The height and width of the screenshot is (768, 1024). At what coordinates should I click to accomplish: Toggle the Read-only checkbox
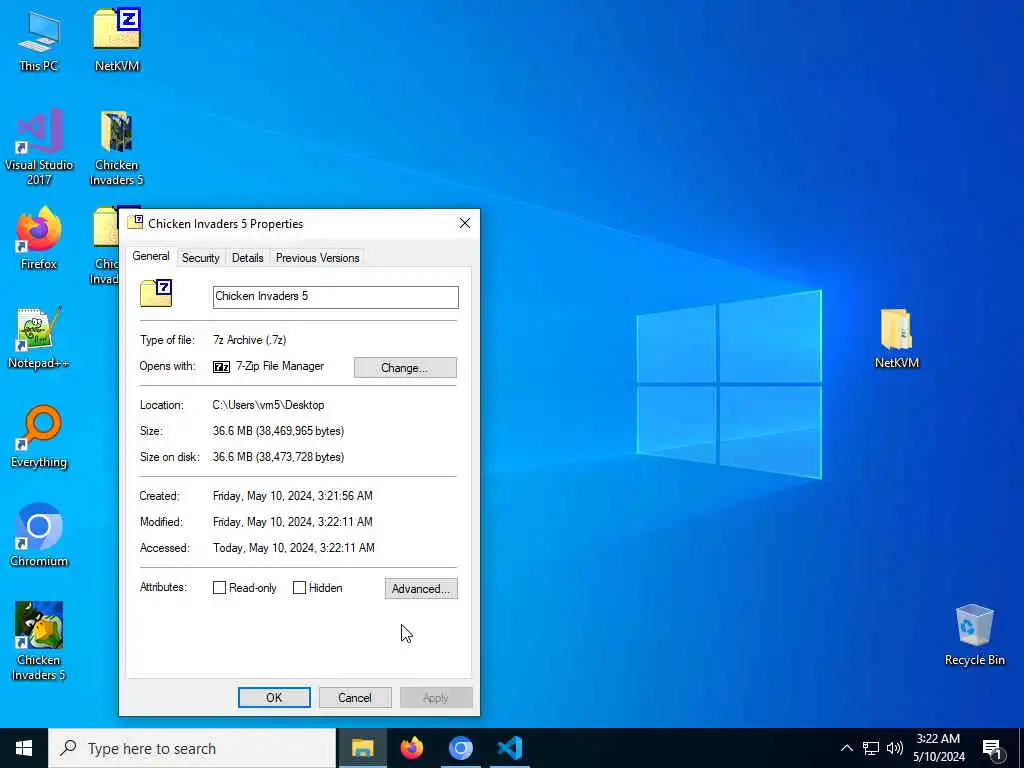click(219, 588)
